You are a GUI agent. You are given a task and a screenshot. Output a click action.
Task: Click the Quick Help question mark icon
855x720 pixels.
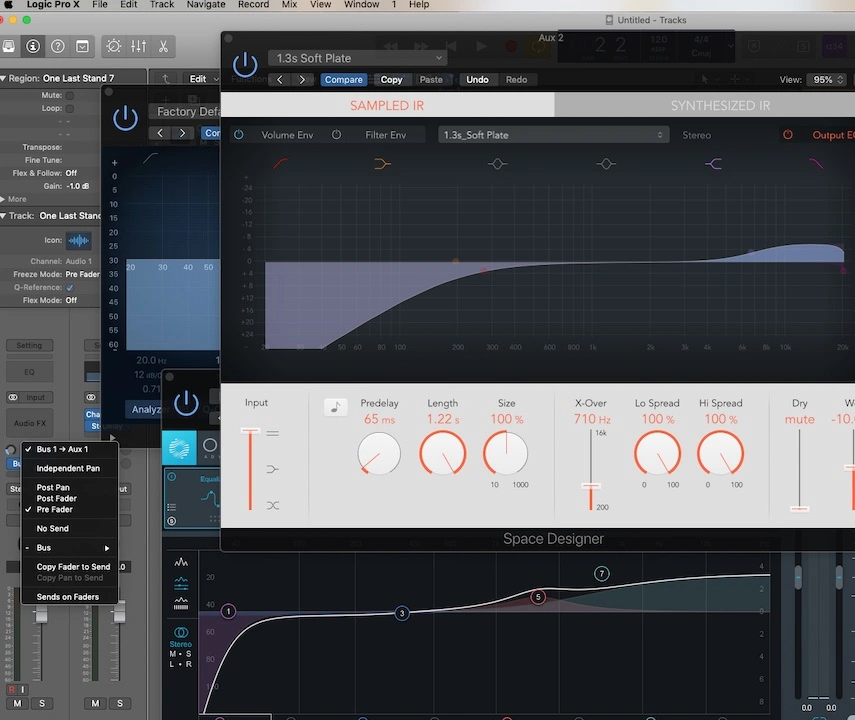pos(58,46)
